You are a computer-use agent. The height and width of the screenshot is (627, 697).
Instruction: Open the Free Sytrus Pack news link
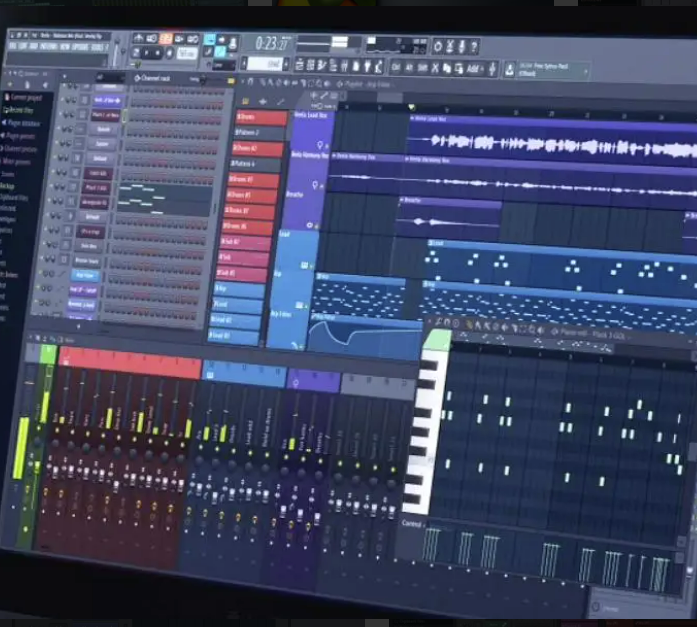point(545,70)
